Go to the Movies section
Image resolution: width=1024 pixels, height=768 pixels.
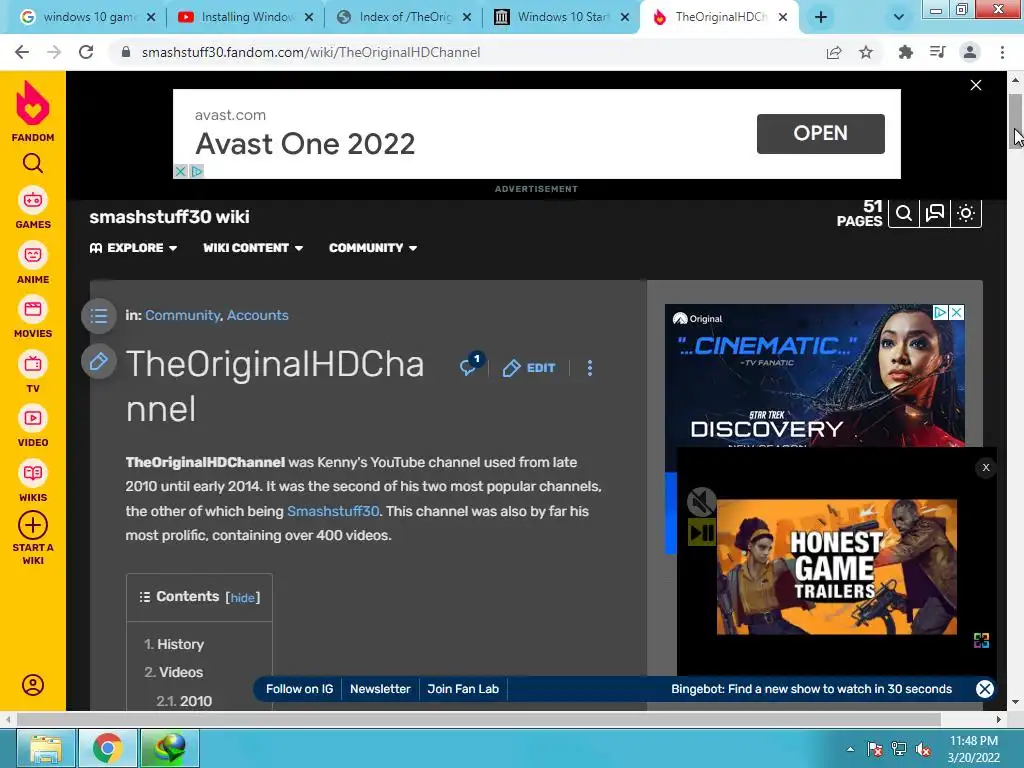point(33,318)
